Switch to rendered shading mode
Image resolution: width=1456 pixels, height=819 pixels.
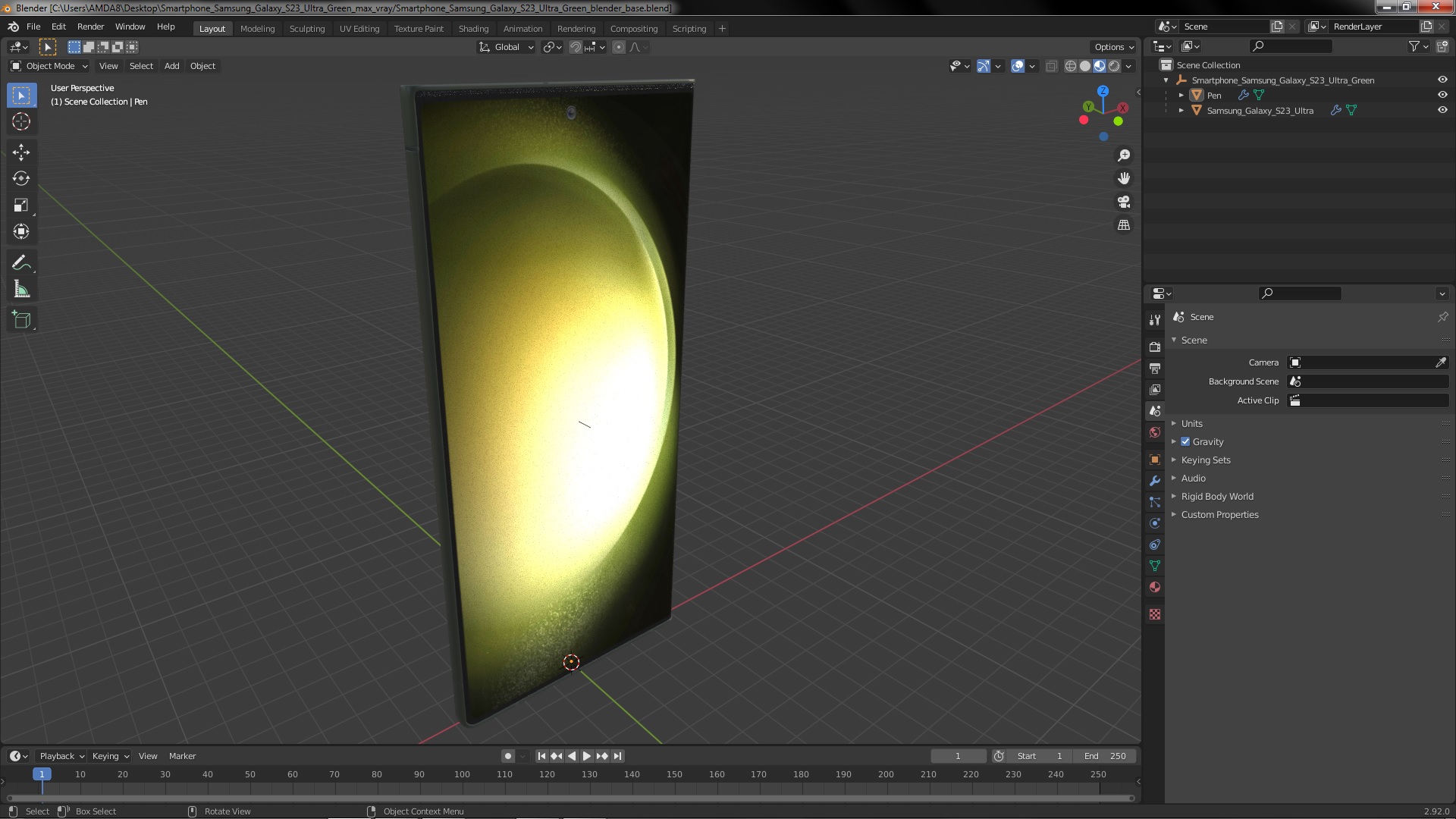pos(1114,66)
